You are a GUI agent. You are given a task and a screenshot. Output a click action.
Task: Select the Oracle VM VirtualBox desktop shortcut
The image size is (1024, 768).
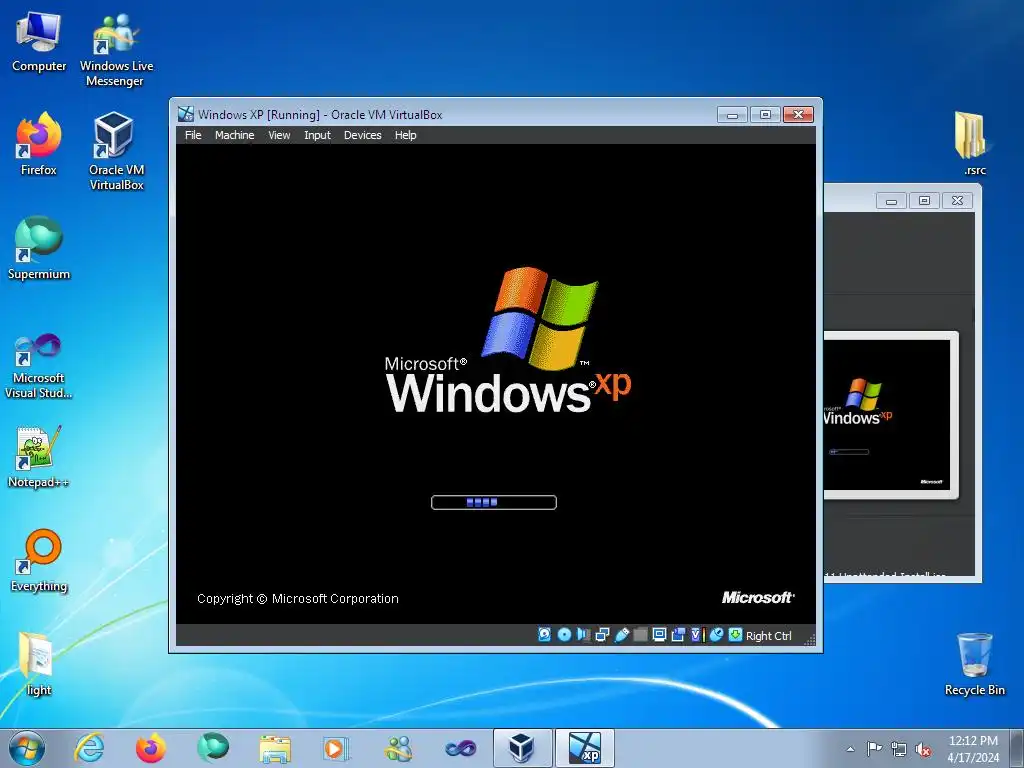click(116, 152)
